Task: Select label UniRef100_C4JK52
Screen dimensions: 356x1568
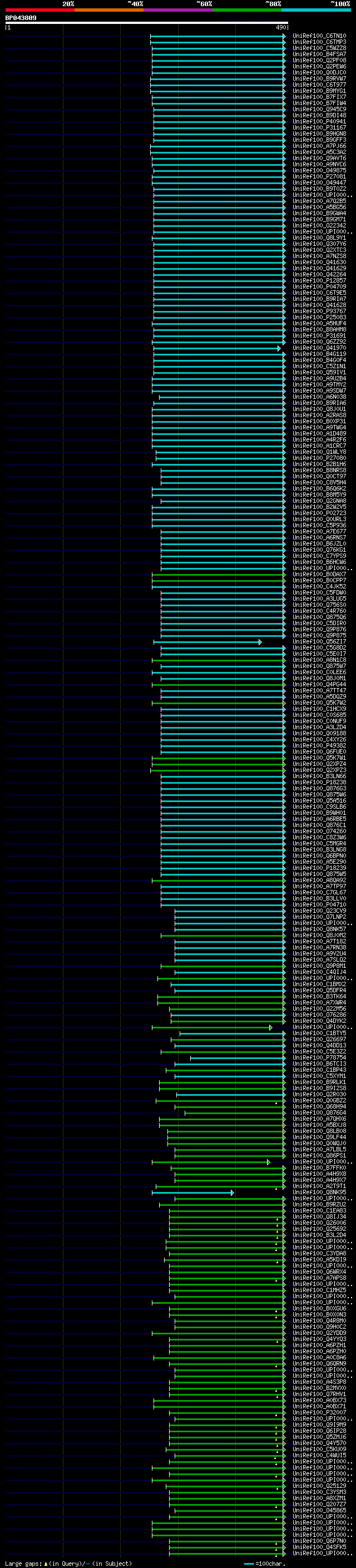Action: (319, 587)
